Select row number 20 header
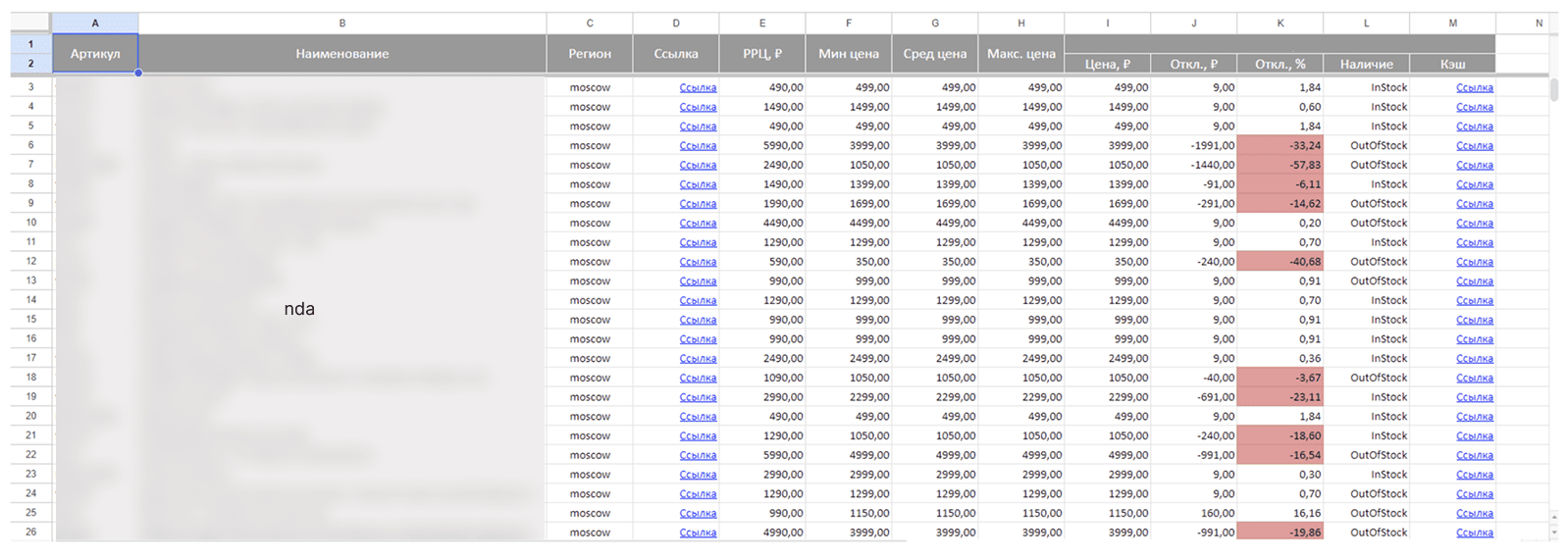The width and height of the screenshot is (1568, 559). (31, 416)
